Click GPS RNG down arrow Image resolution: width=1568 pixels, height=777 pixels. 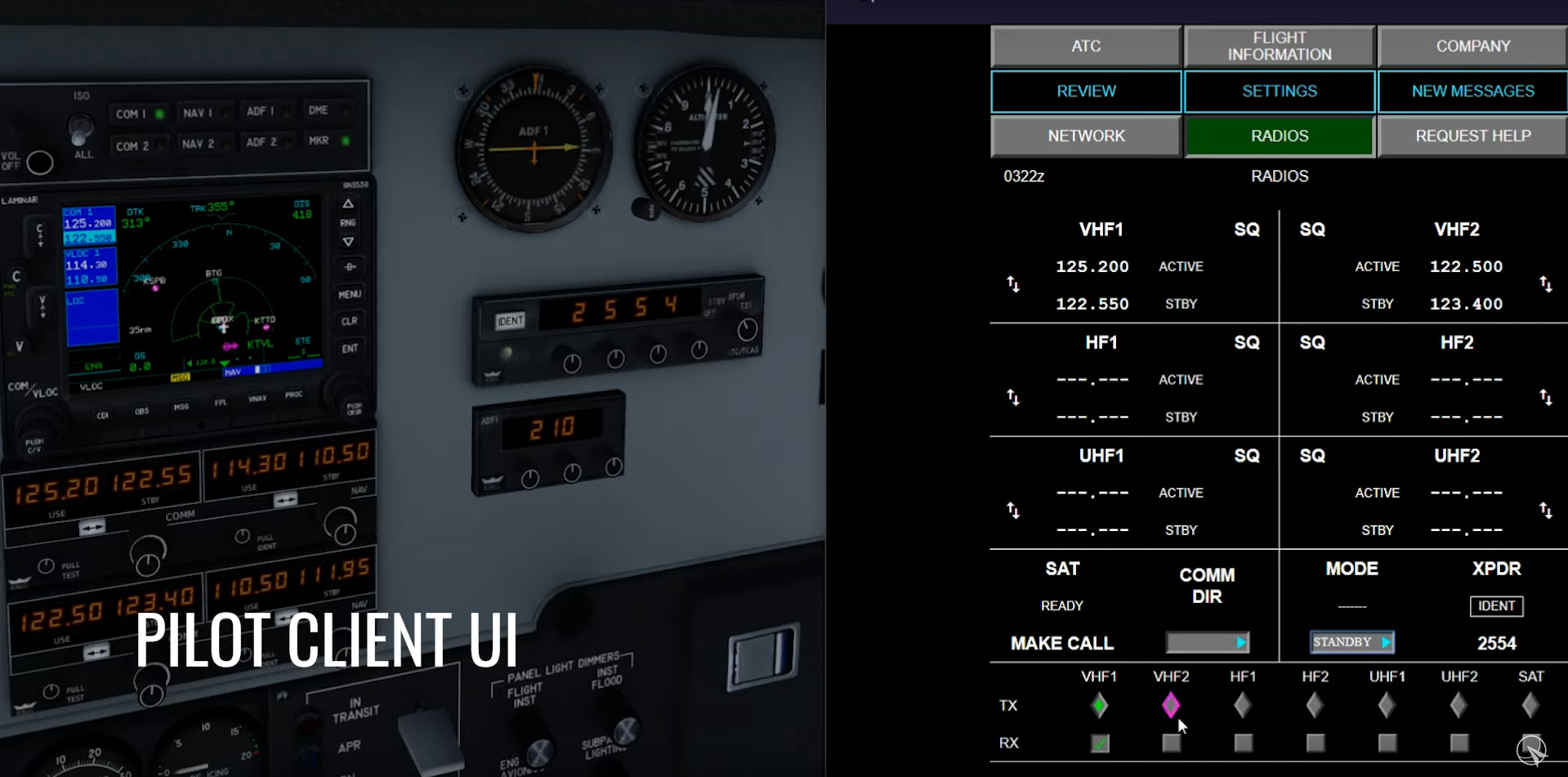348,242
